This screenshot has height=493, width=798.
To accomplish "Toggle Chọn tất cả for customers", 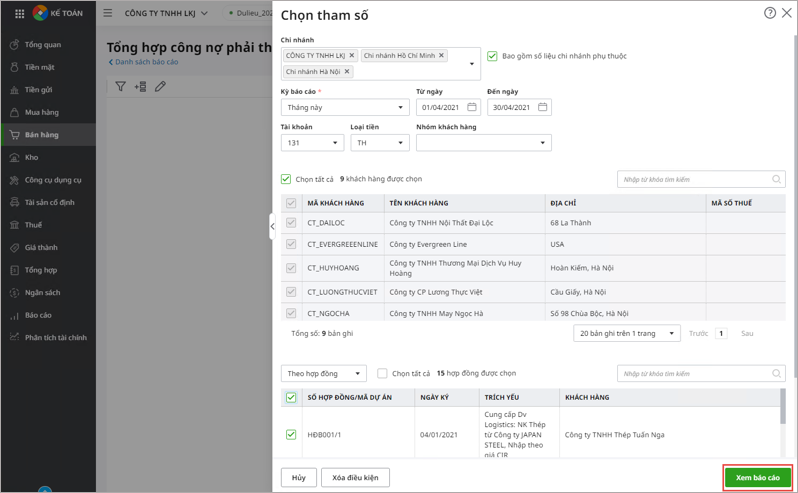I will (286, 179).
